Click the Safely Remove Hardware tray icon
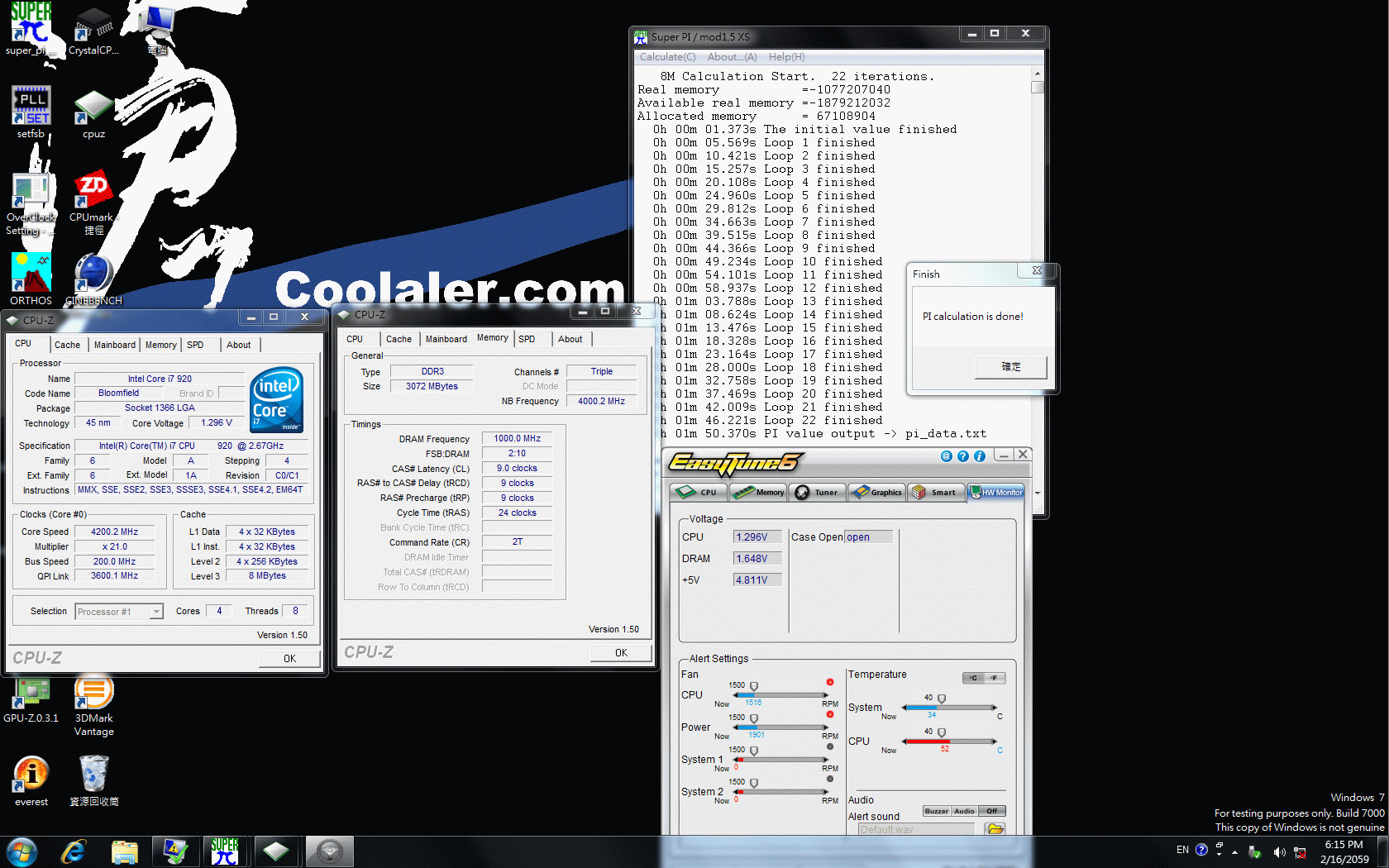The image size is (1389, 868). [x=1257, y=851]
